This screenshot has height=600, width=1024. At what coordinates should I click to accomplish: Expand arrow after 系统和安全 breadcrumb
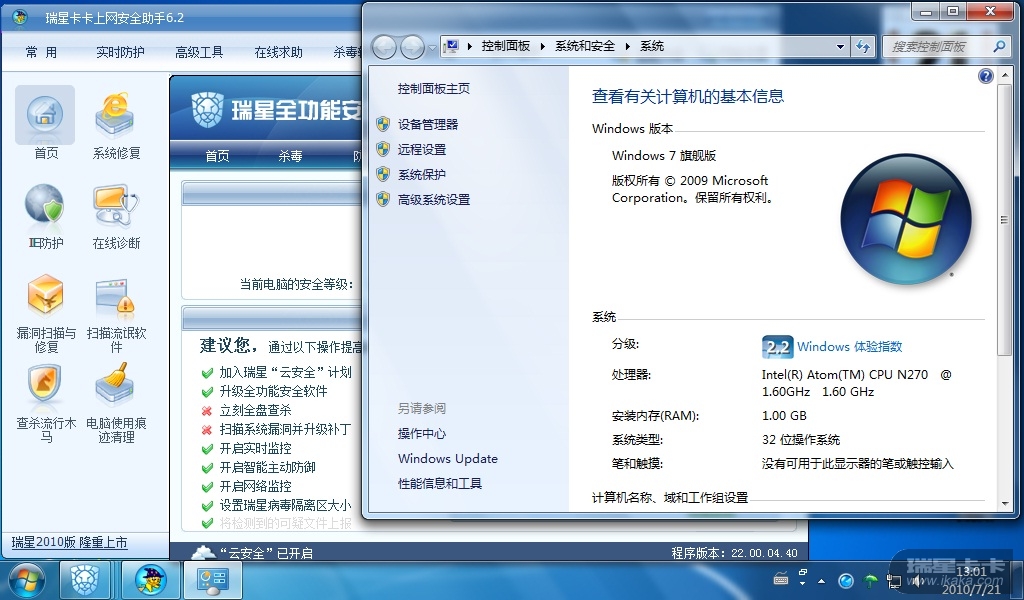(628, 46)
